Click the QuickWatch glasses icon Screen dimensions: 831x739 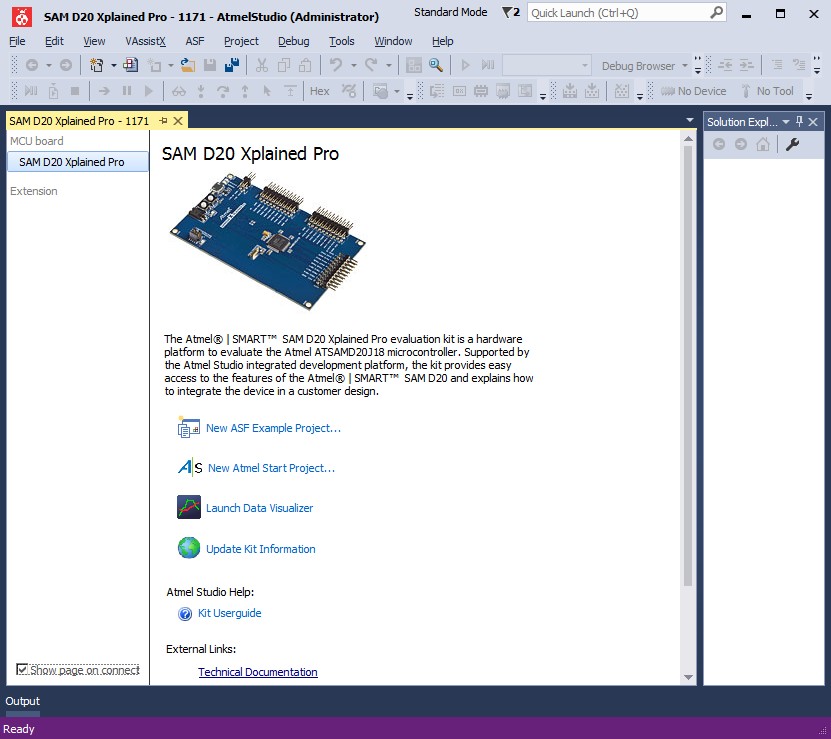click(179, 91)
